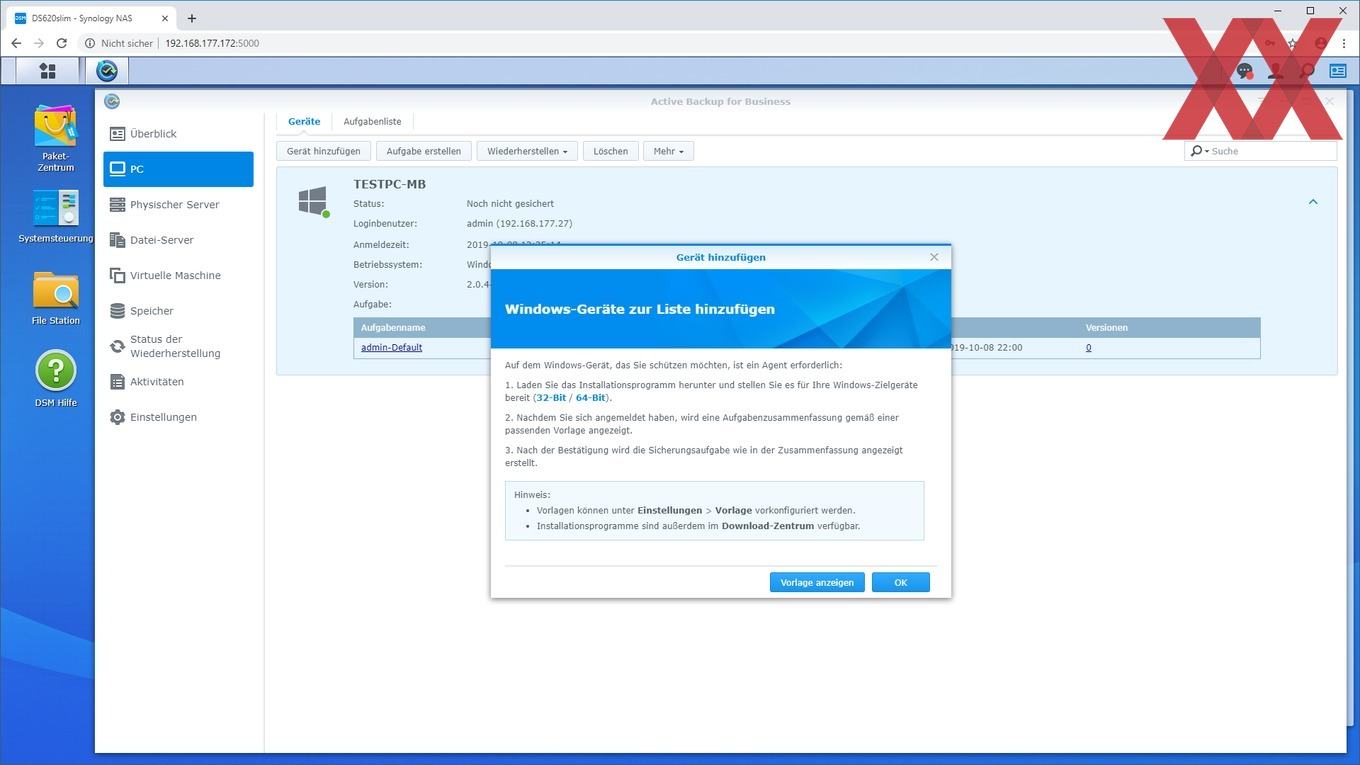Click the Versionen column header
Screen dimensions: 1360x765
(x=1107, y=328)
